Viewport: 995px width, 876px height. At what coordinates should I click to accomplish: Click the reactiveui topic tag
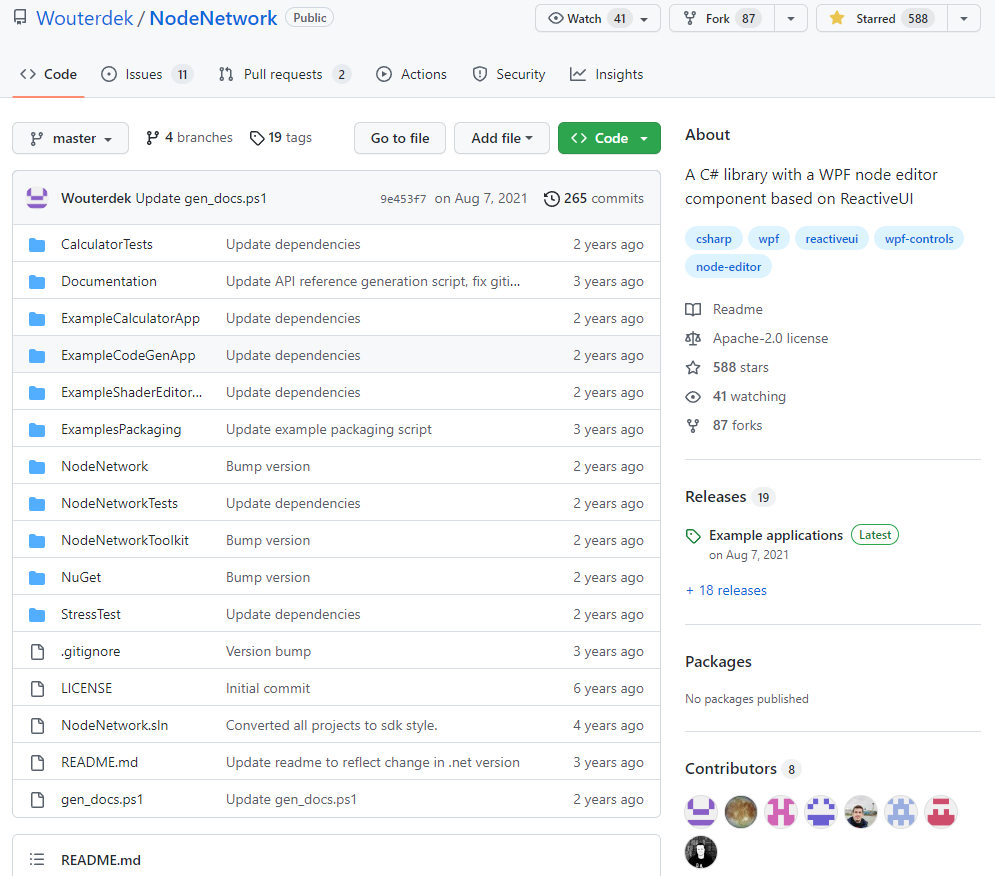point(831,239)
